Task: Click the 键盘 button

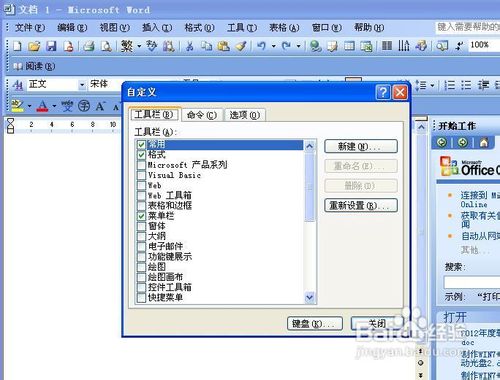Action: click(x=315, y=324)
